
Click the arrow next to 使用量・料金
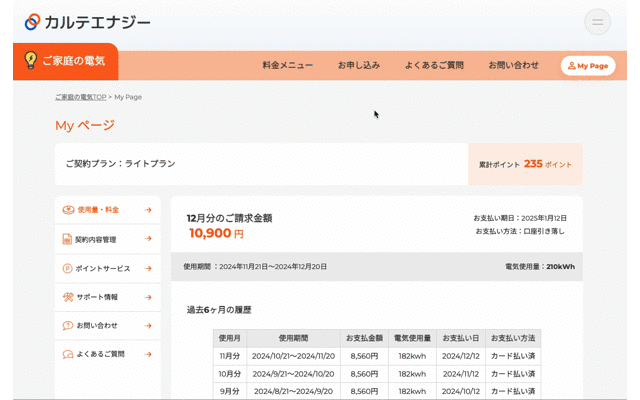click(x=148, y=210)
